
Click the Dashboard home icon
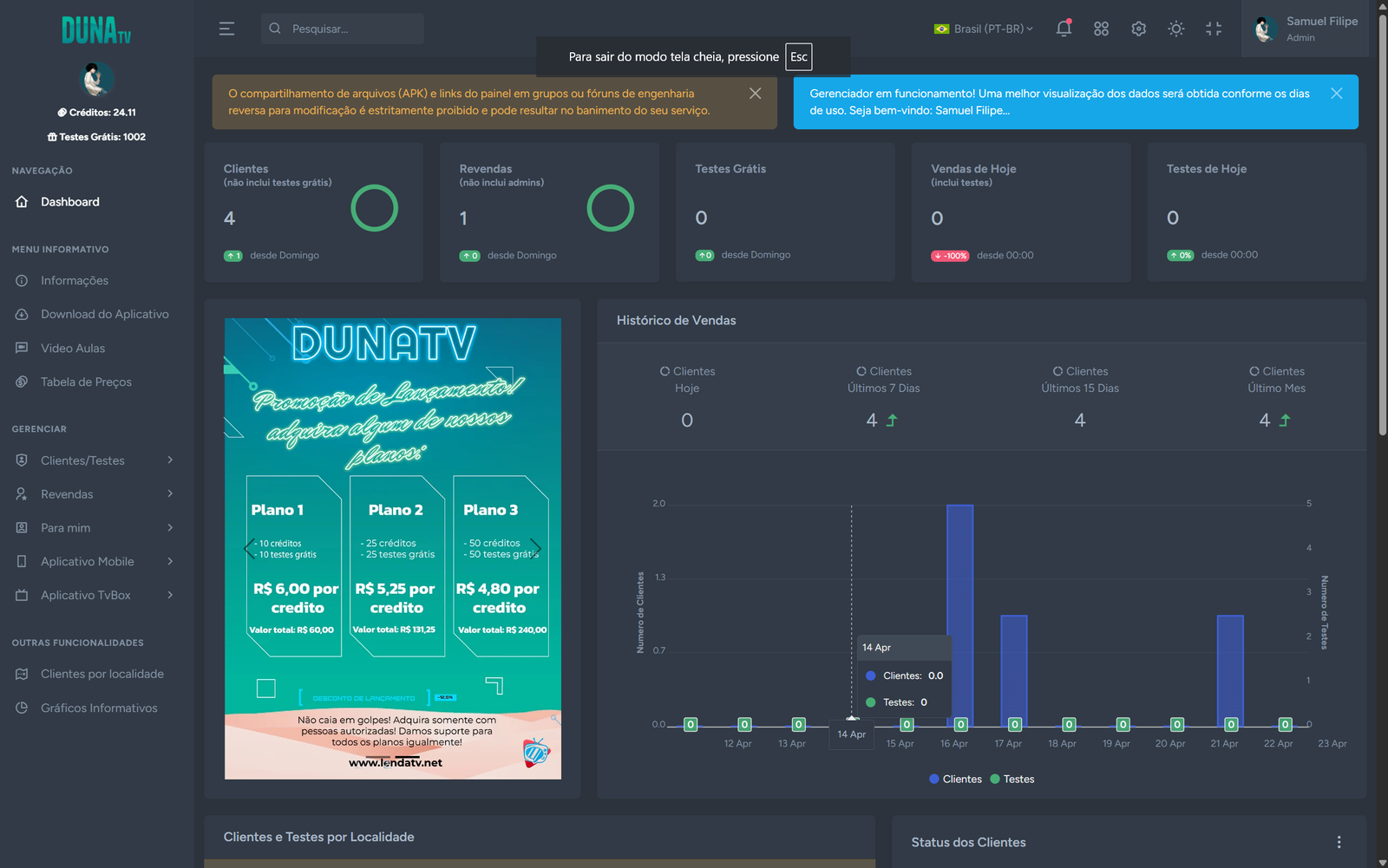(x=22, y=202)
